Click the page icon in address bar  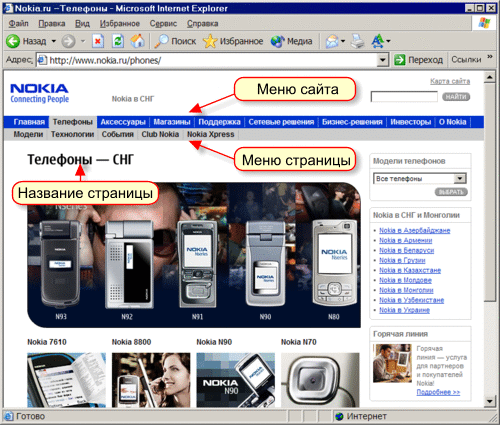coord(42,60)
